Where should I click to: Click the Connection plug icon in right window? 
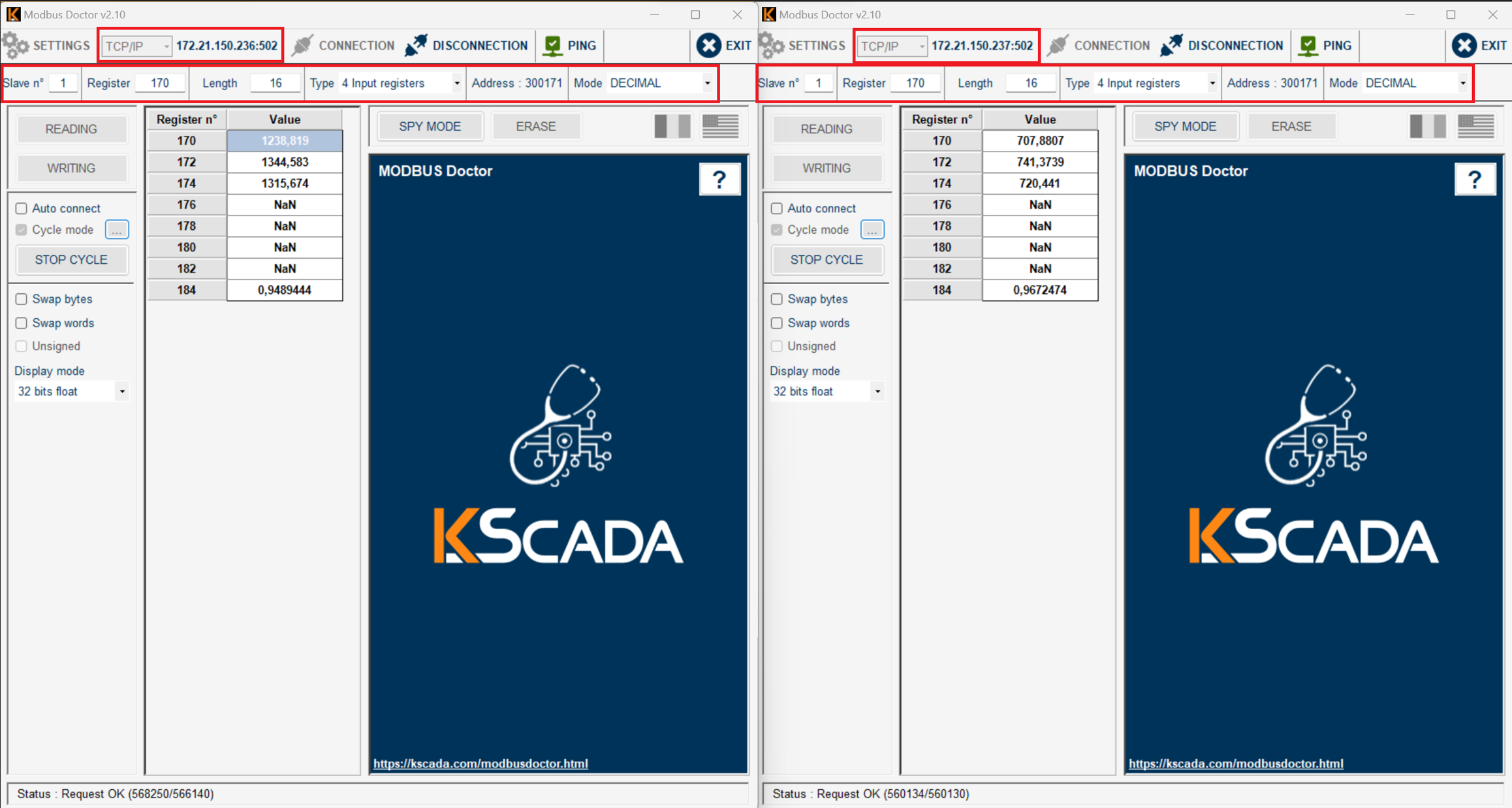coord(1058,46)
